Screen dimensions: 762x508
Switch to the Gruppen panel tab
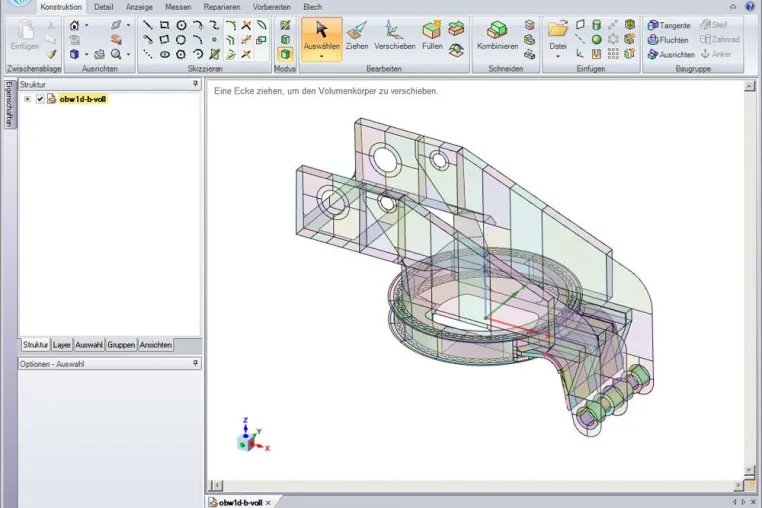pos(121,345)
